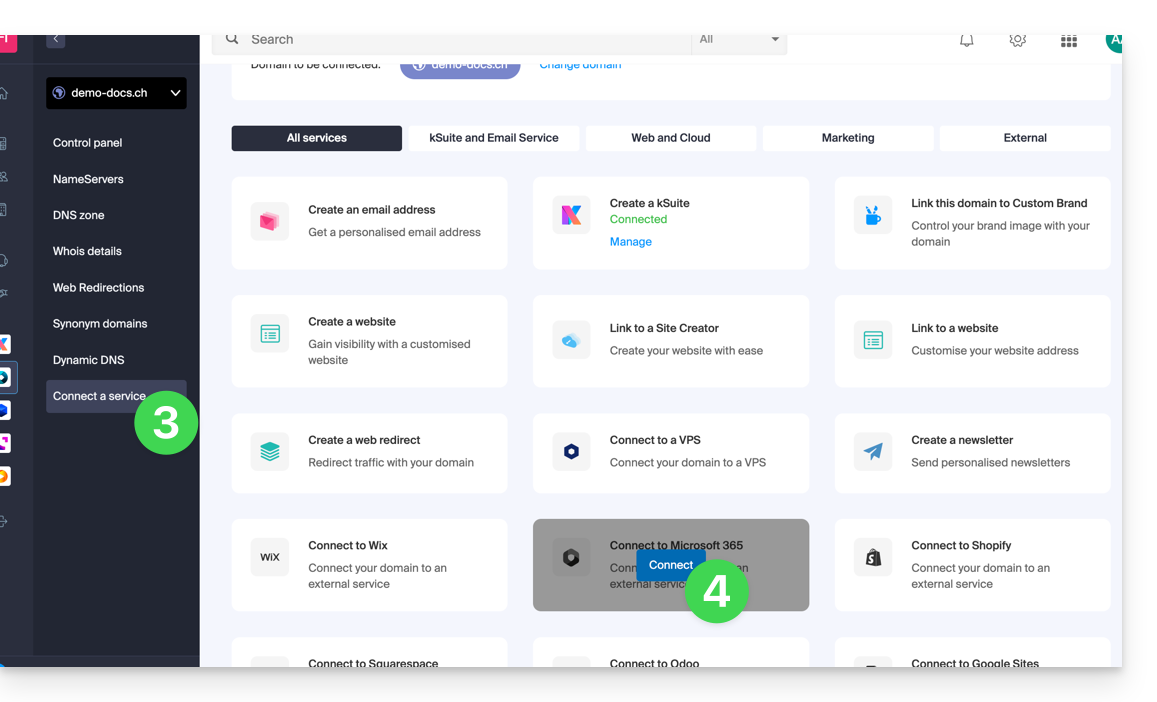Screen dimensions: 1157x702
Task: Open the Connect to Wix title
Action: (x=348, y=546)
